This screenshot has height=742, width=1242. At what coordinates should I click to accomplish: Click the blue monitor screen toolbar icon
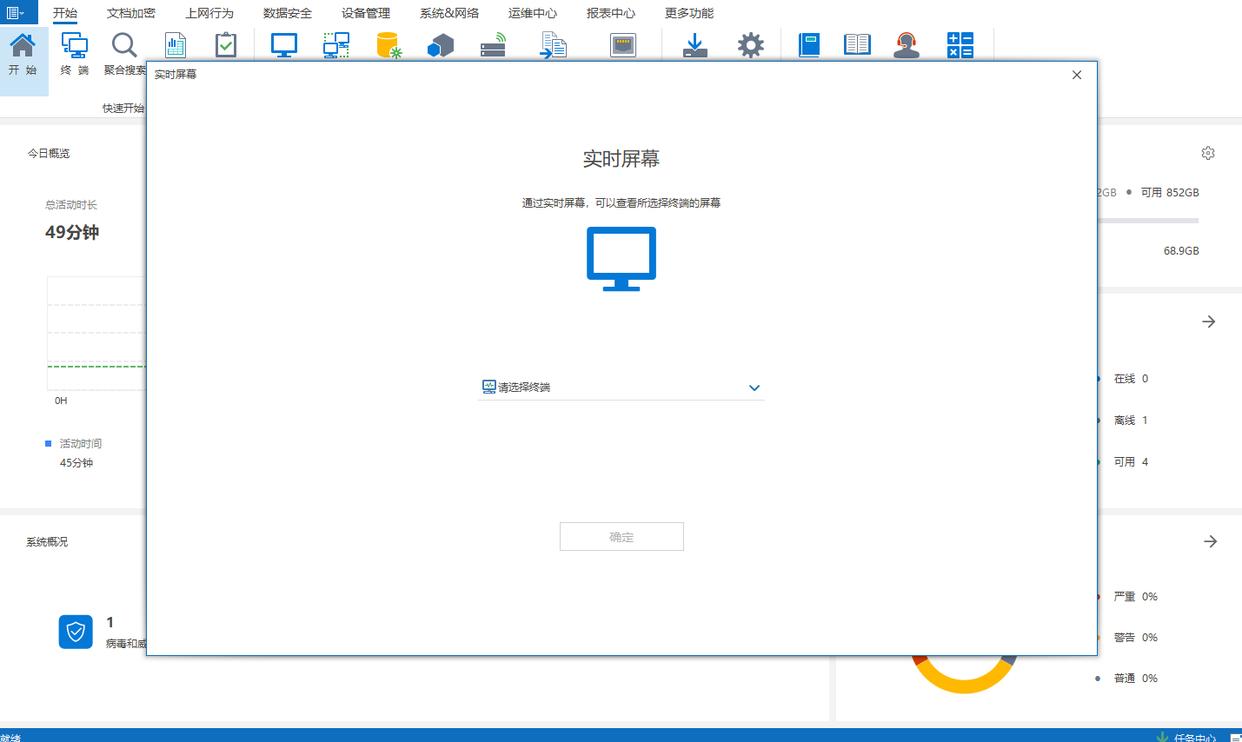point(285,46)
